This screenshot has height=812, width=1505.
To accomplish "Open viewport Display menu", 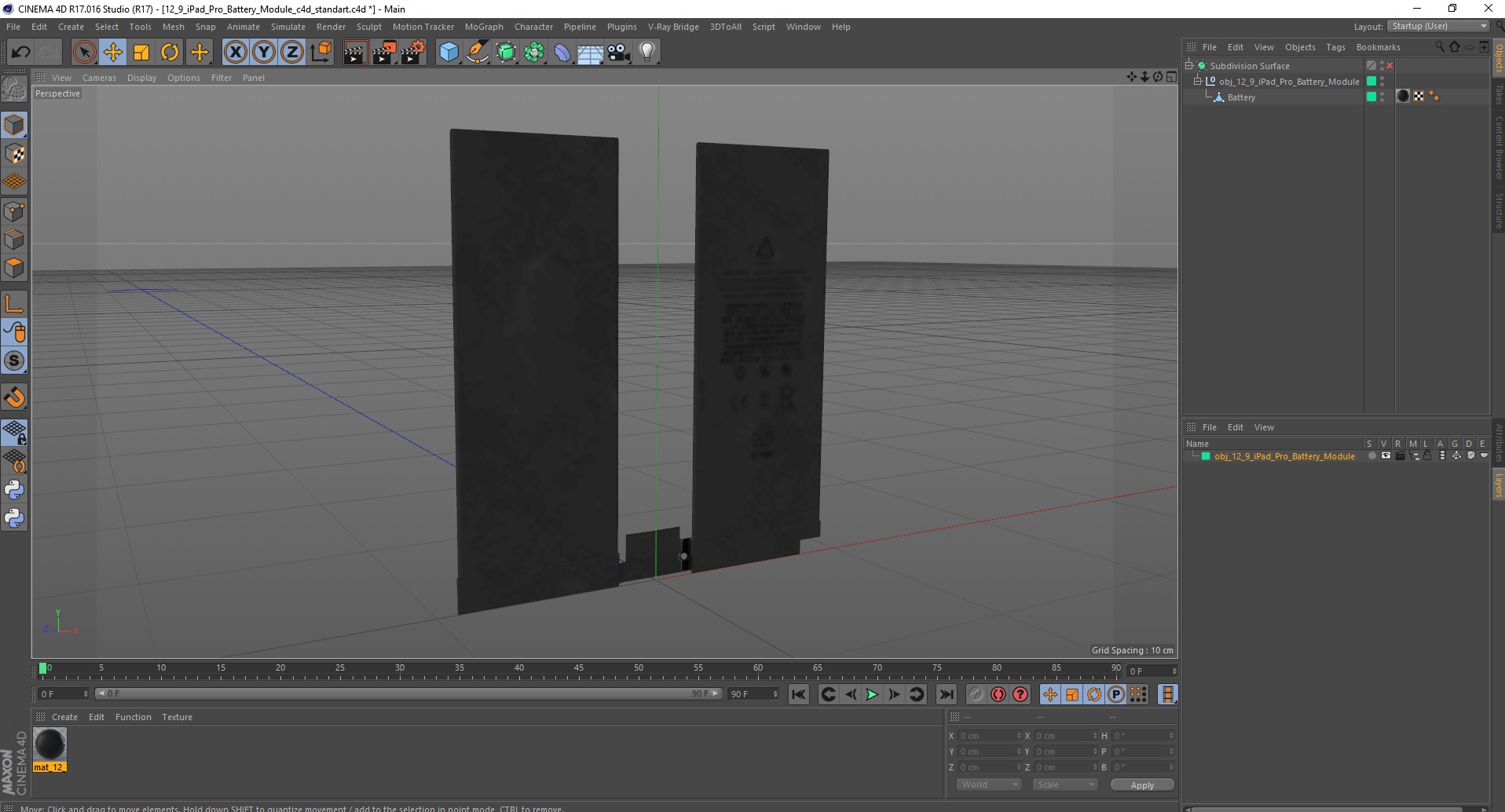I will 141,78.
